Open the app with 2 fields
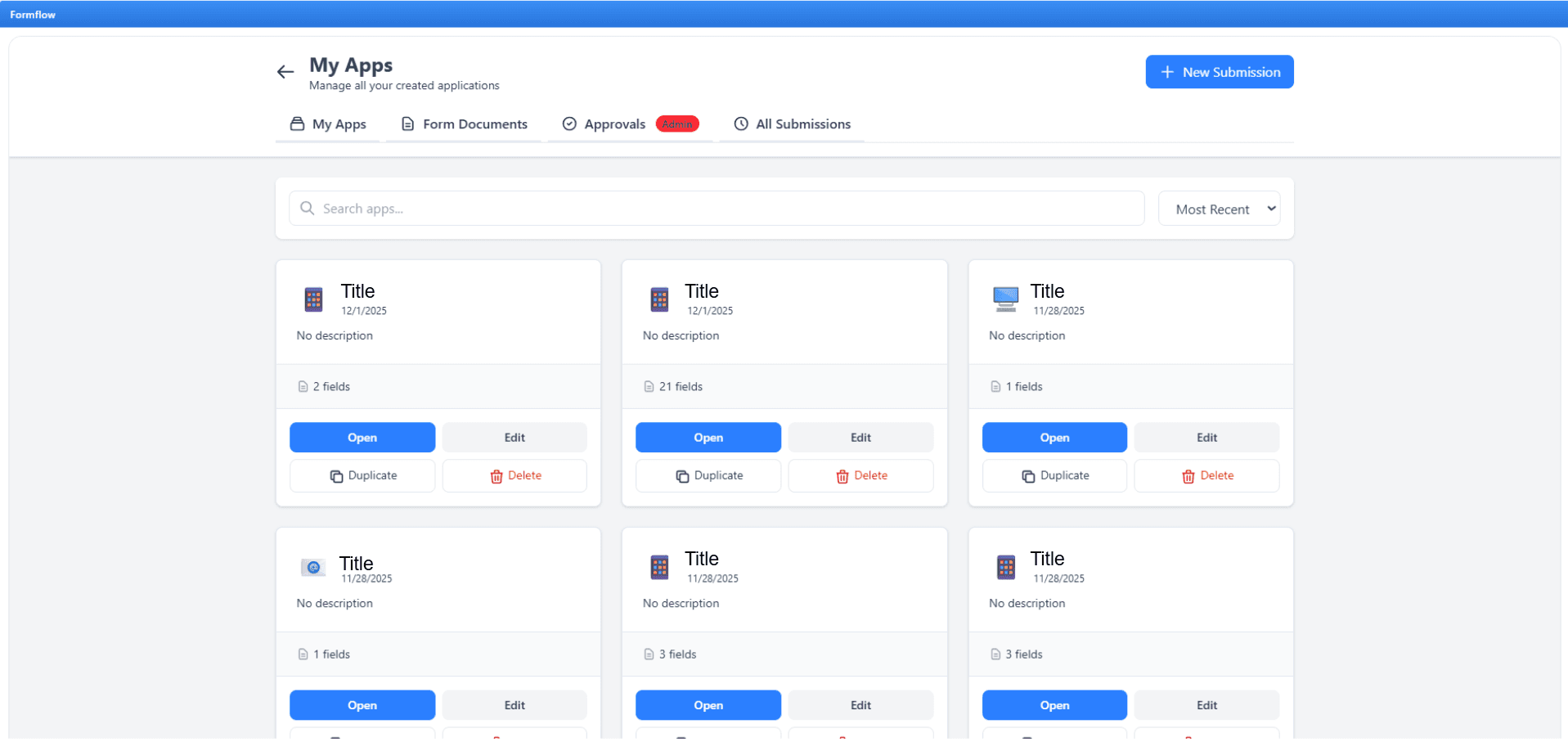The image size is (1568, 742). pos(362,438)
